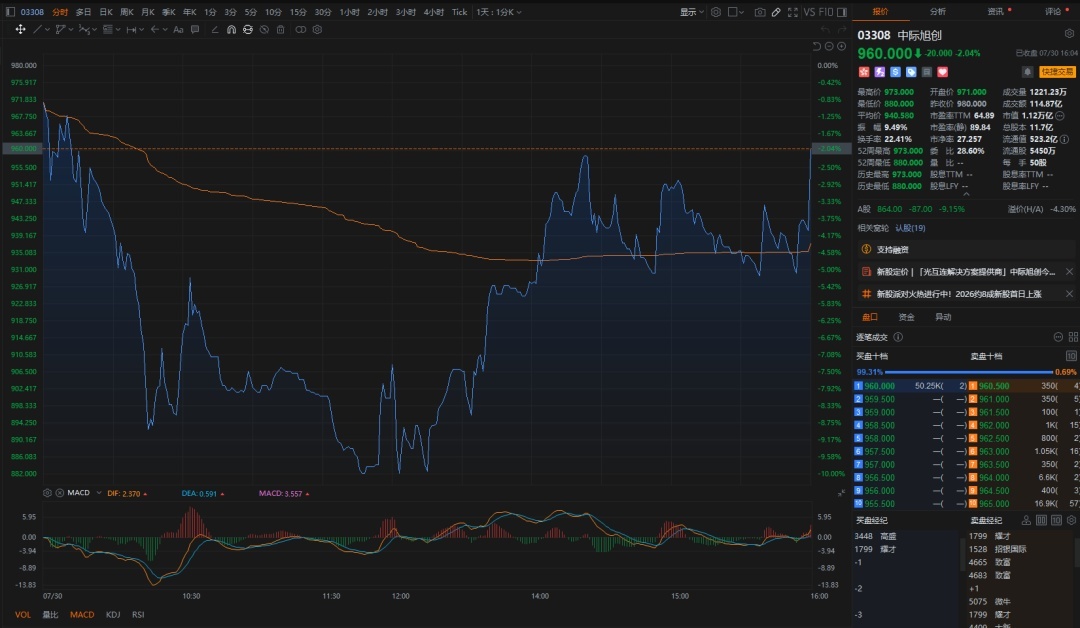Open fullscreen chart mode icon
This screenshot has height=628, width=1080.
point(793,12)
